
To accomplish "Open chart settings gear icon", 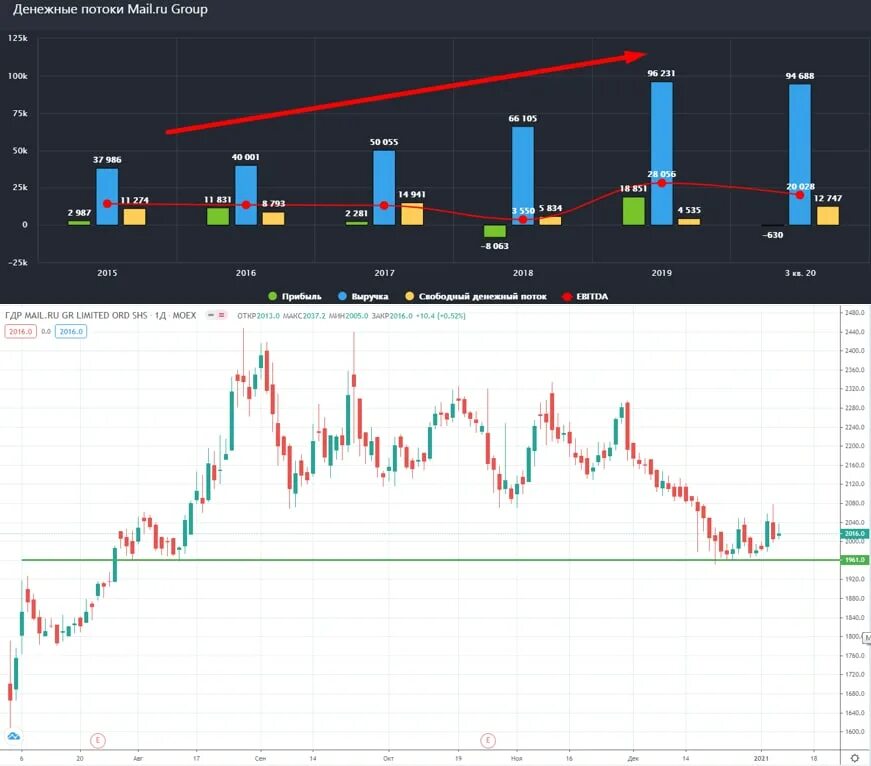I will 855,758.
